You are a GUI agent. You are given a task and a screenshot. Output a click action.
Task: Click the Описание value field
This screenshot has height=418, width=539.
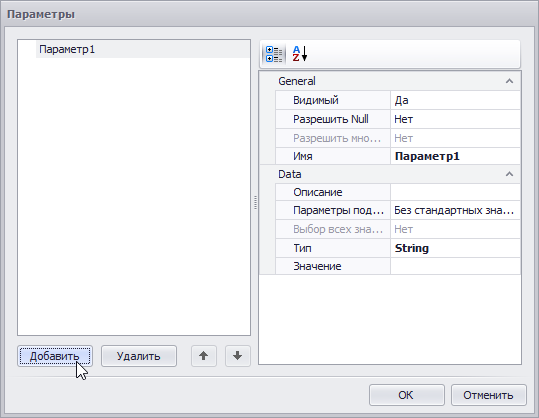click(x=455, y=192)
